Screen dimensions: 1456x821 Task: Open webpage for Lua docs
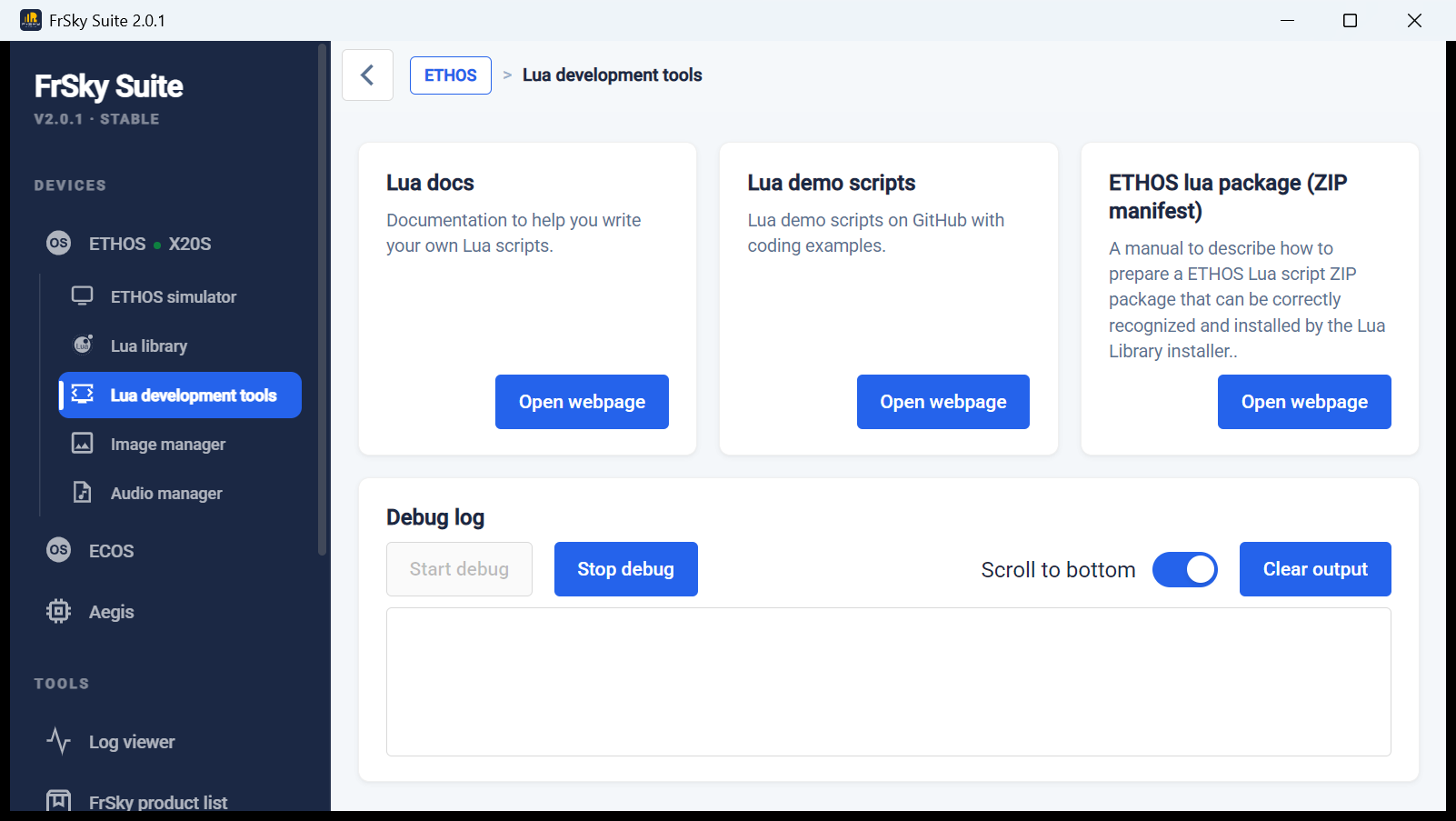coord(582,401)
